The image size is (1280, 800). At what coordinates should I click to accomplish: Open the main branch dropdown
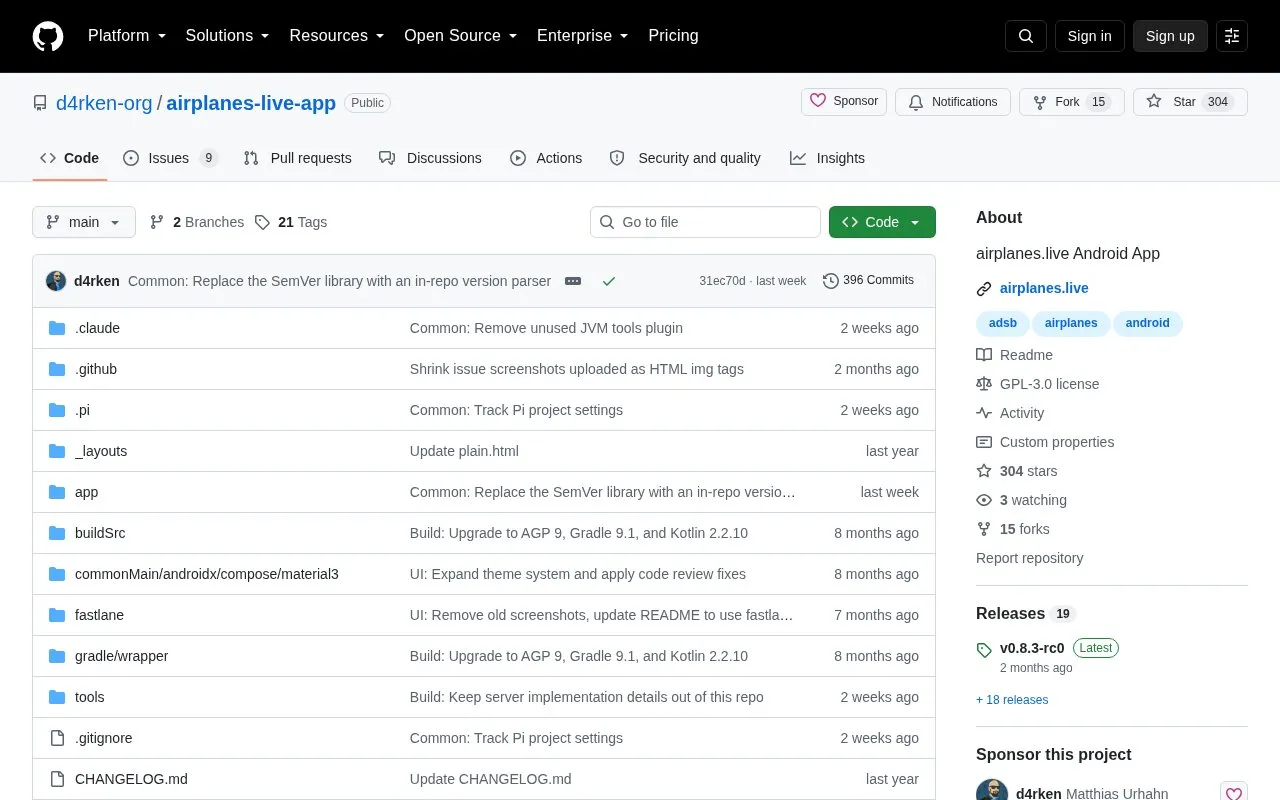coord(84,222)
